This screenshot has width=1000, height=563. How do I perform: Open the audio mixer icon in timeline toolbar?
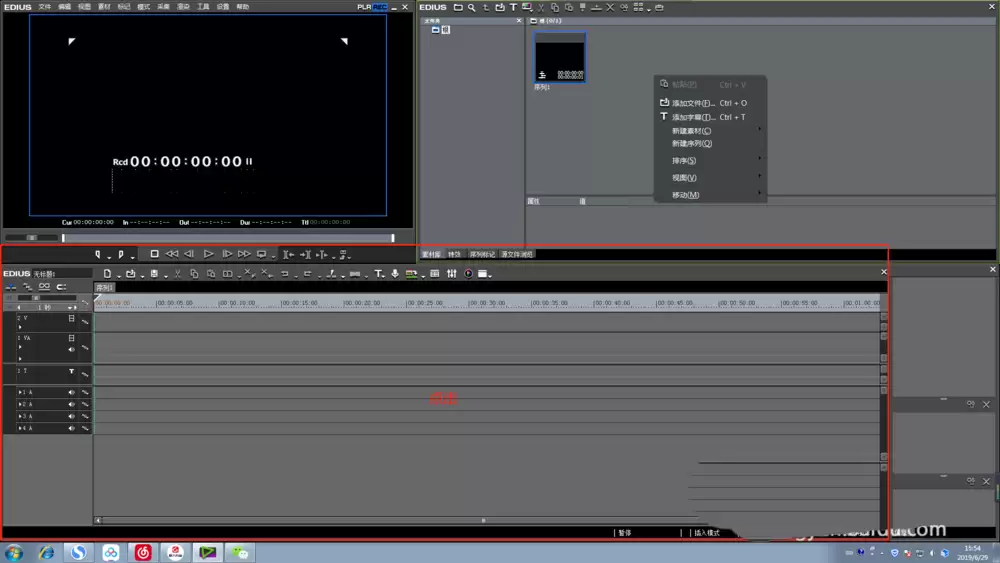pos(452,274)
